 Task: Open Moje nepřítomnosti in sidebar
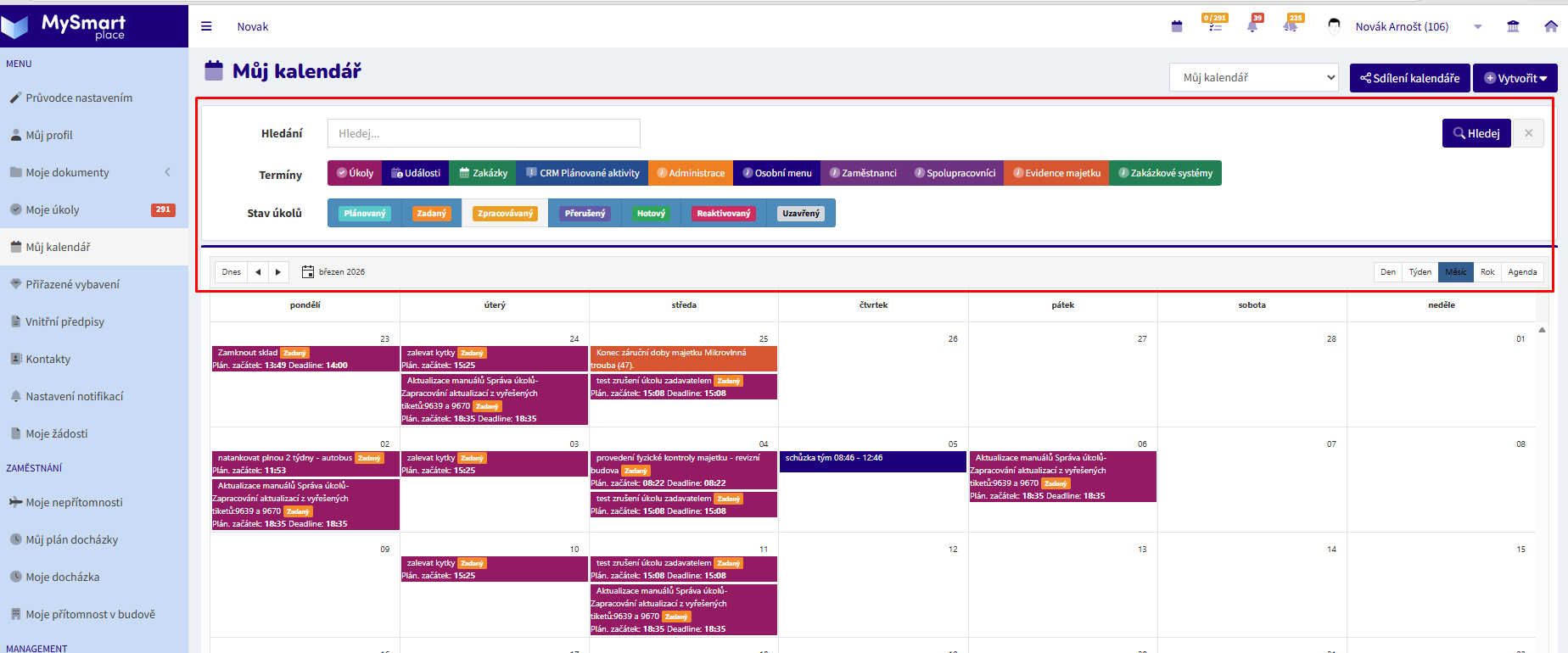pyautogui.click(x=93, y=502)
